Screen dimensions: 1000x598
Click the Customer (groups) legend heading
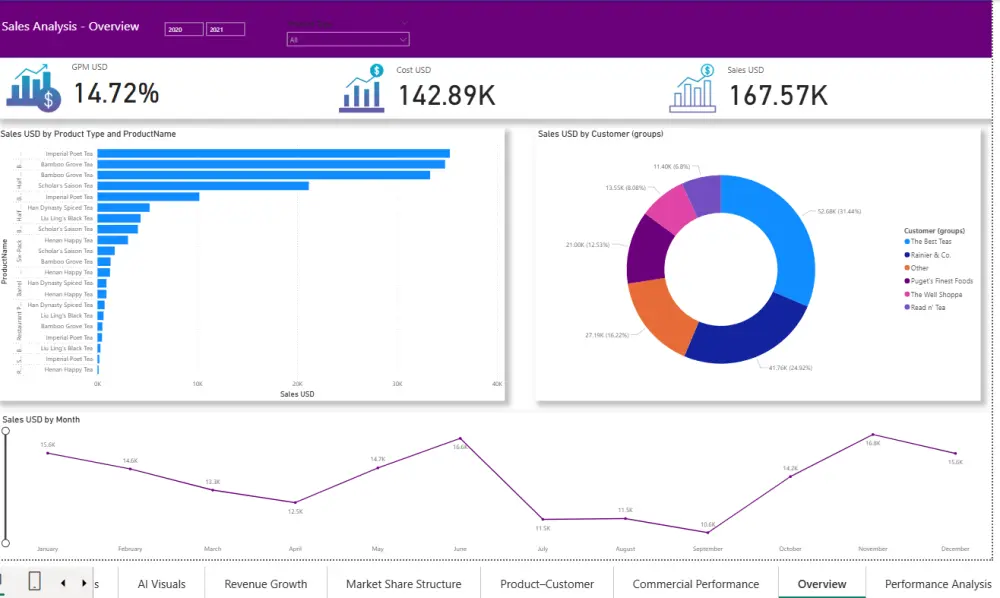point(934,231)
